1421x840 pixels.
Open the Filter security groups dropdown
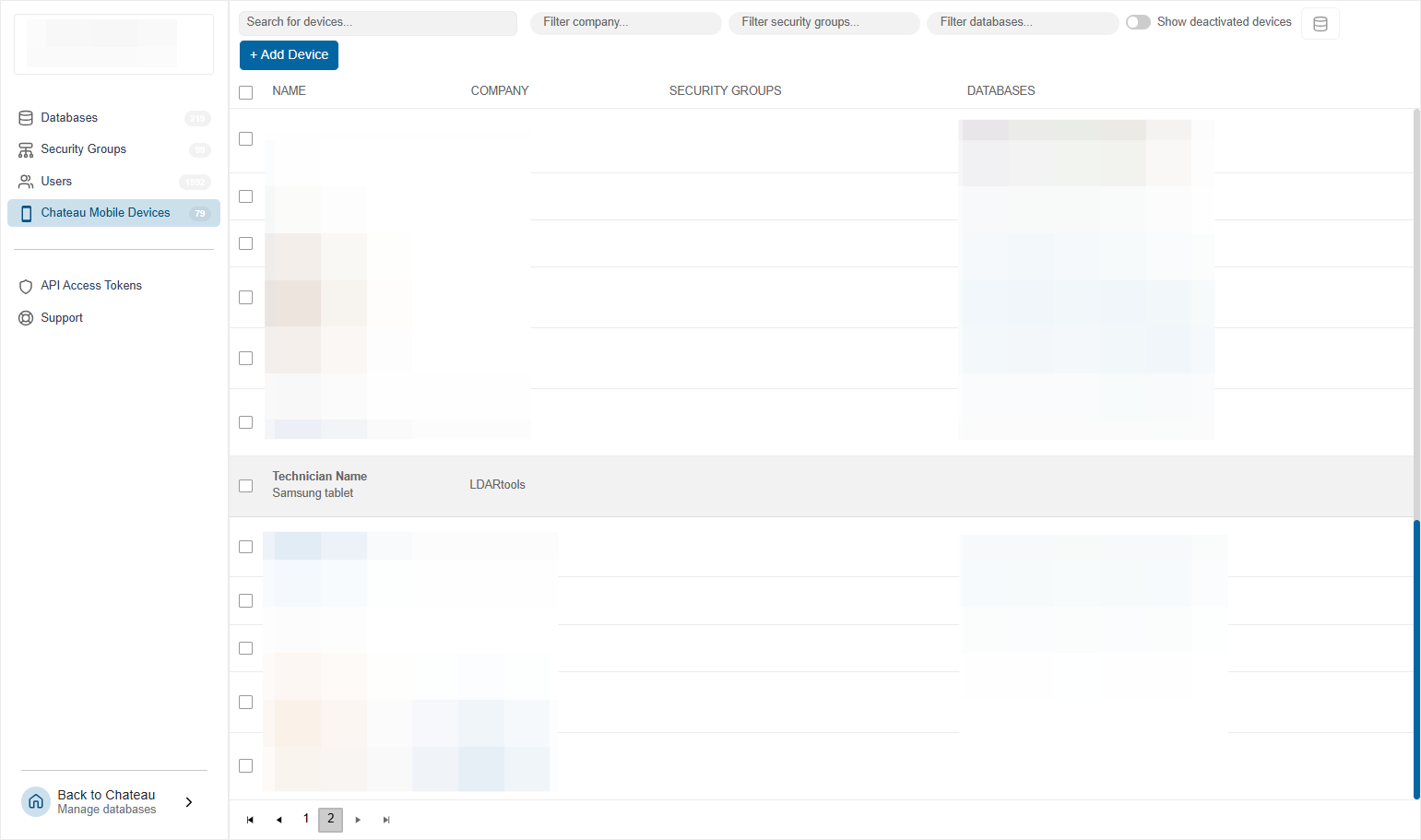823,23
